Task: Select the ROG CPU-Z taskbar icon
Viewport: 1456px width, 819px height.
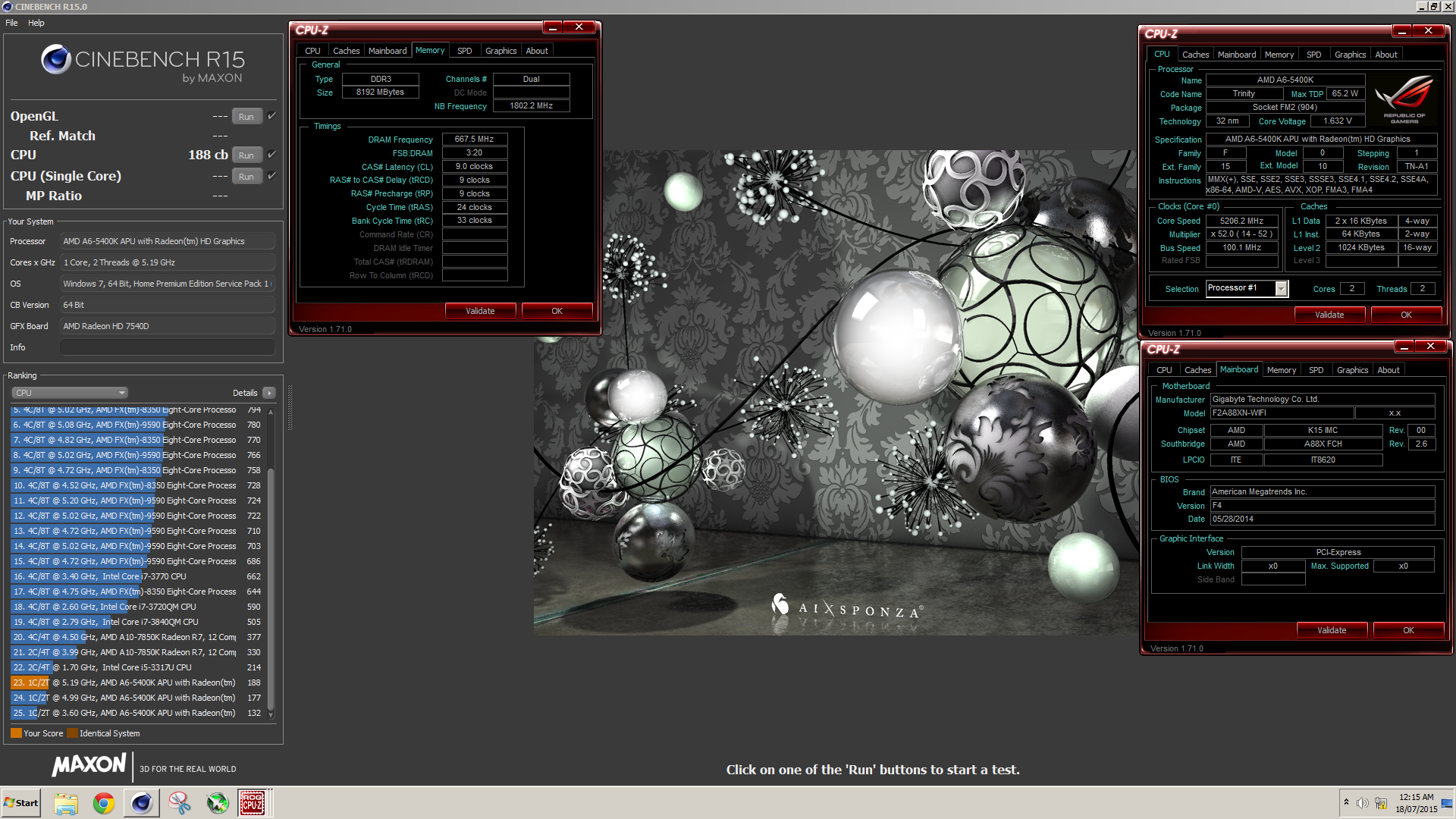Action: click(x=253, y=803)
